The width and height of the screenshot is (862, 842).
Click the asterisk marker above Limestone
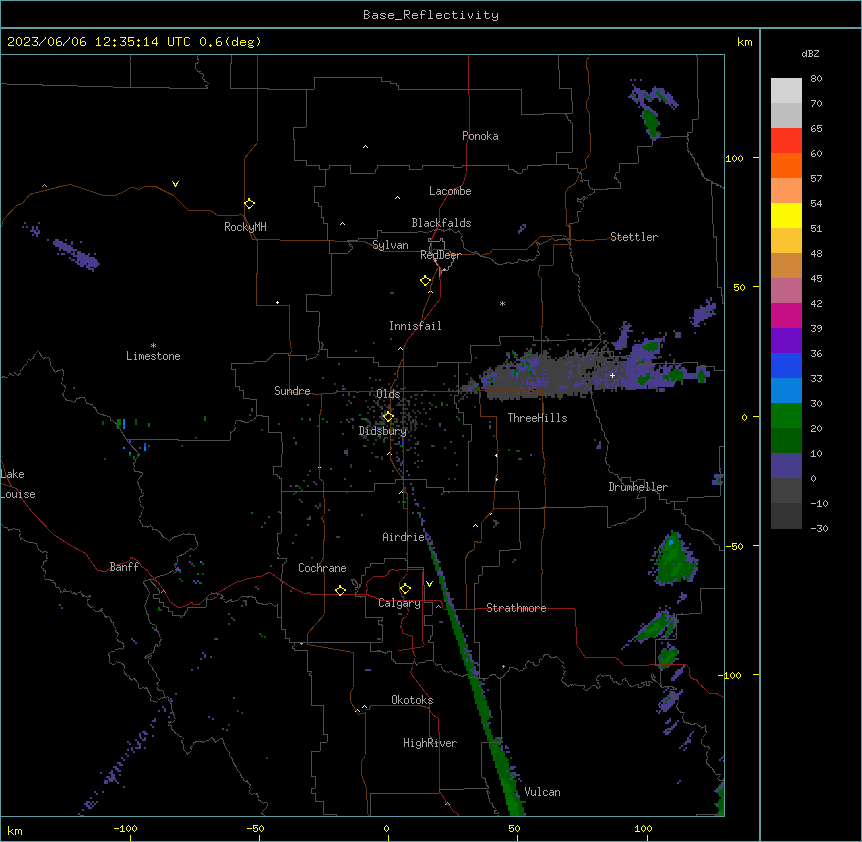point(153,346)
